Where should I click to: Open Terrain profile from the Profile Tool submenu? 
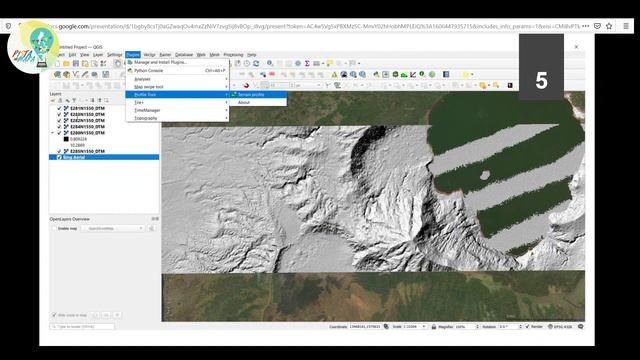click(x=258, y=95)
